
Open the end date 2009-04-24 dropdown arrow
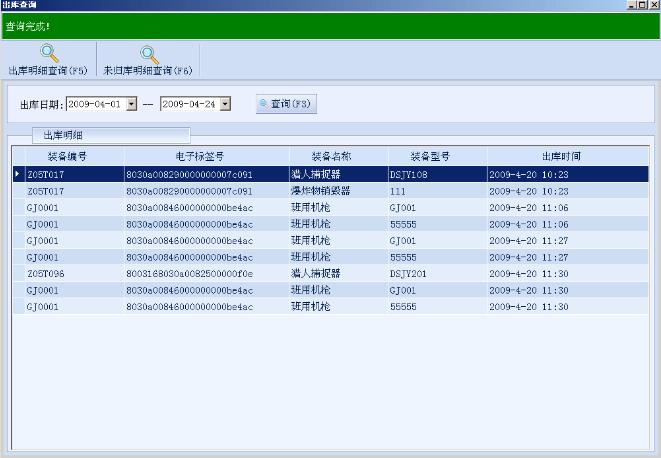225,103
